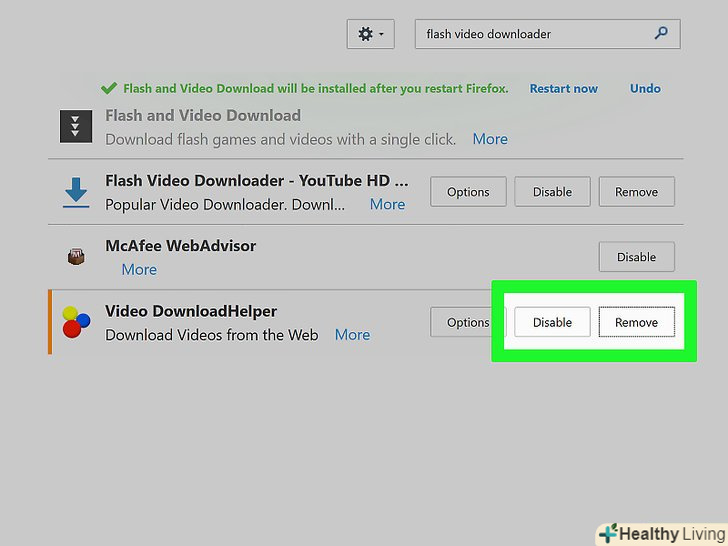The height and width of the screenshot is (546, 728).
Task: Click the search magnifier icon
Action: click(661, 33)
